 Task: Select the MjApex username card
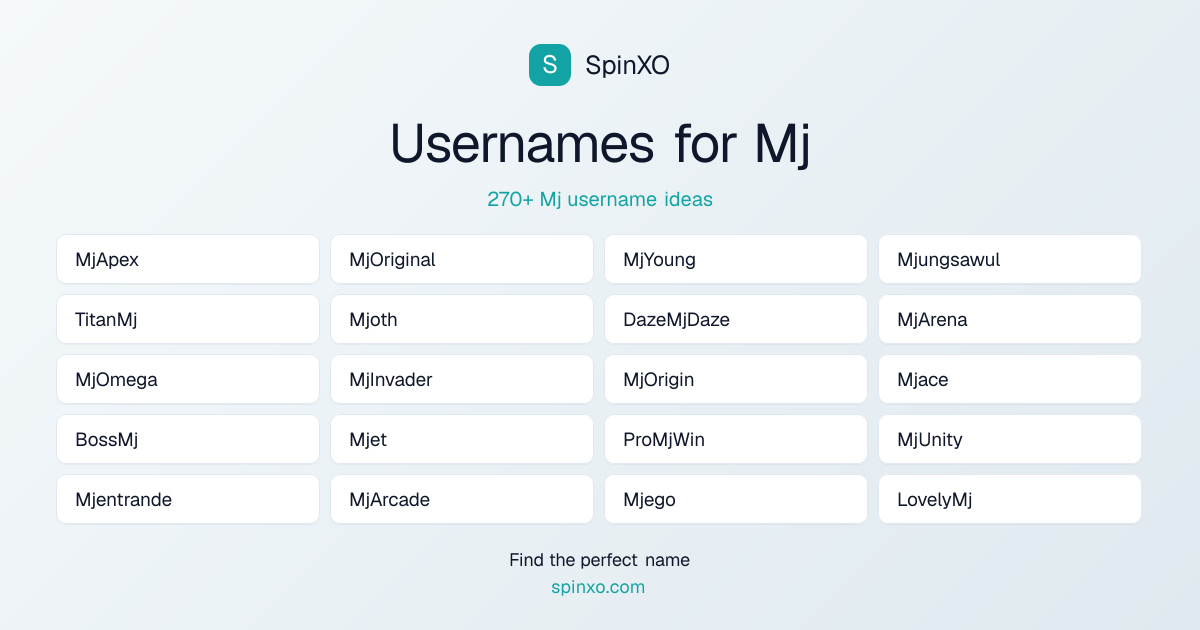click(188, 259)
